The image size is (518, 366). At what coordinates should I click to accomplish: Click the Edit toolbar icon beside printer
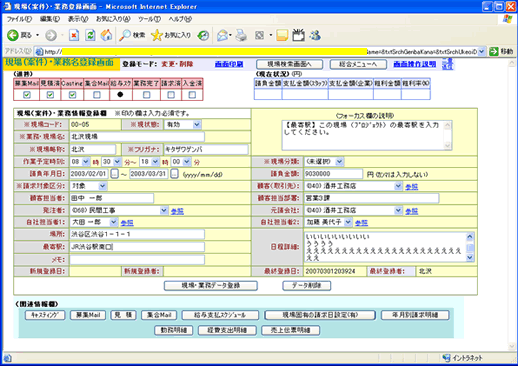(260, 35)
